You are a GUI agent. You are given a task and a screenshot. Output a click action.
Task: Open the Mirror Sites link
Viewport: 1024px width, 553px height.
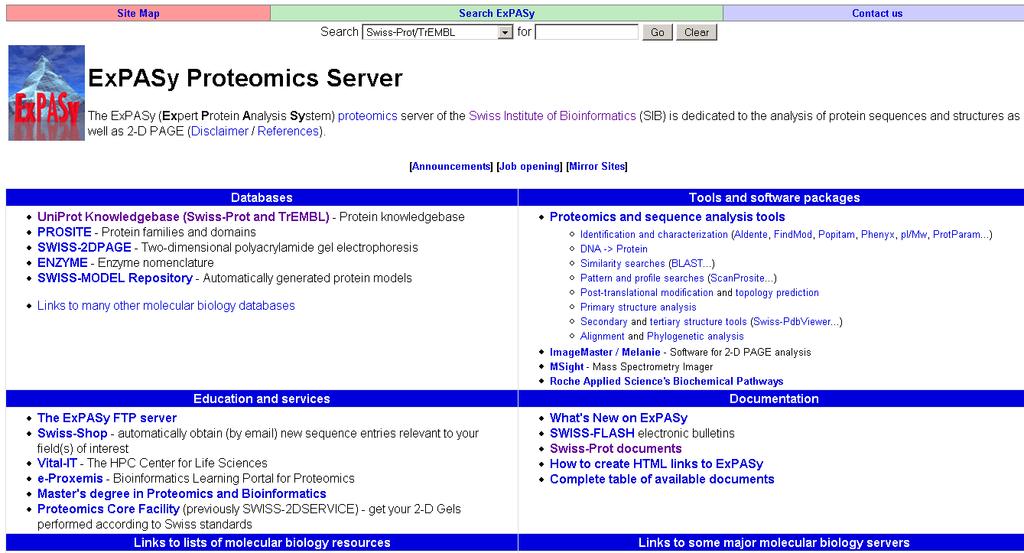(596, 166)
